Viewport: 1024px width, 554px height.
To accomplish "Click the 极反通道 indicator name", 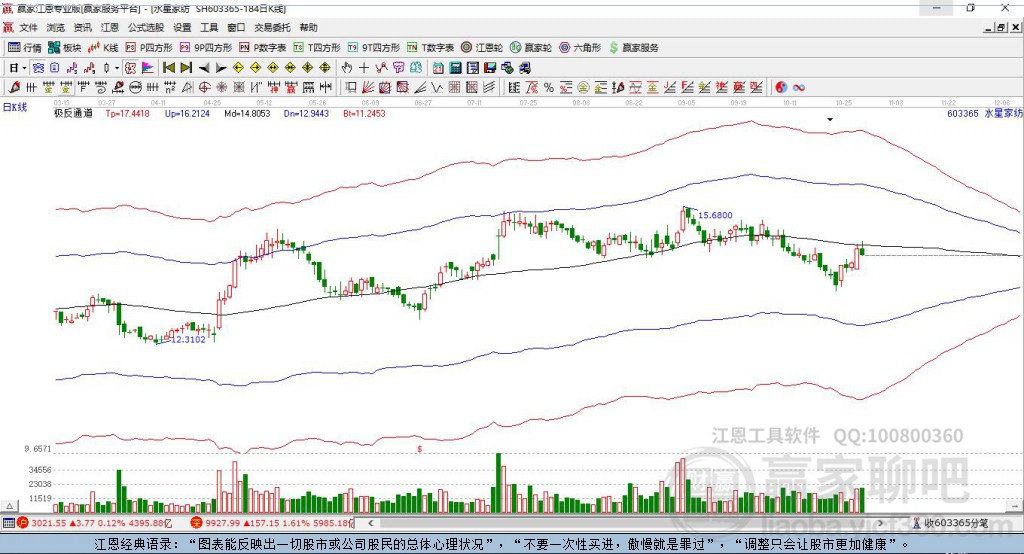I will 73,113.
